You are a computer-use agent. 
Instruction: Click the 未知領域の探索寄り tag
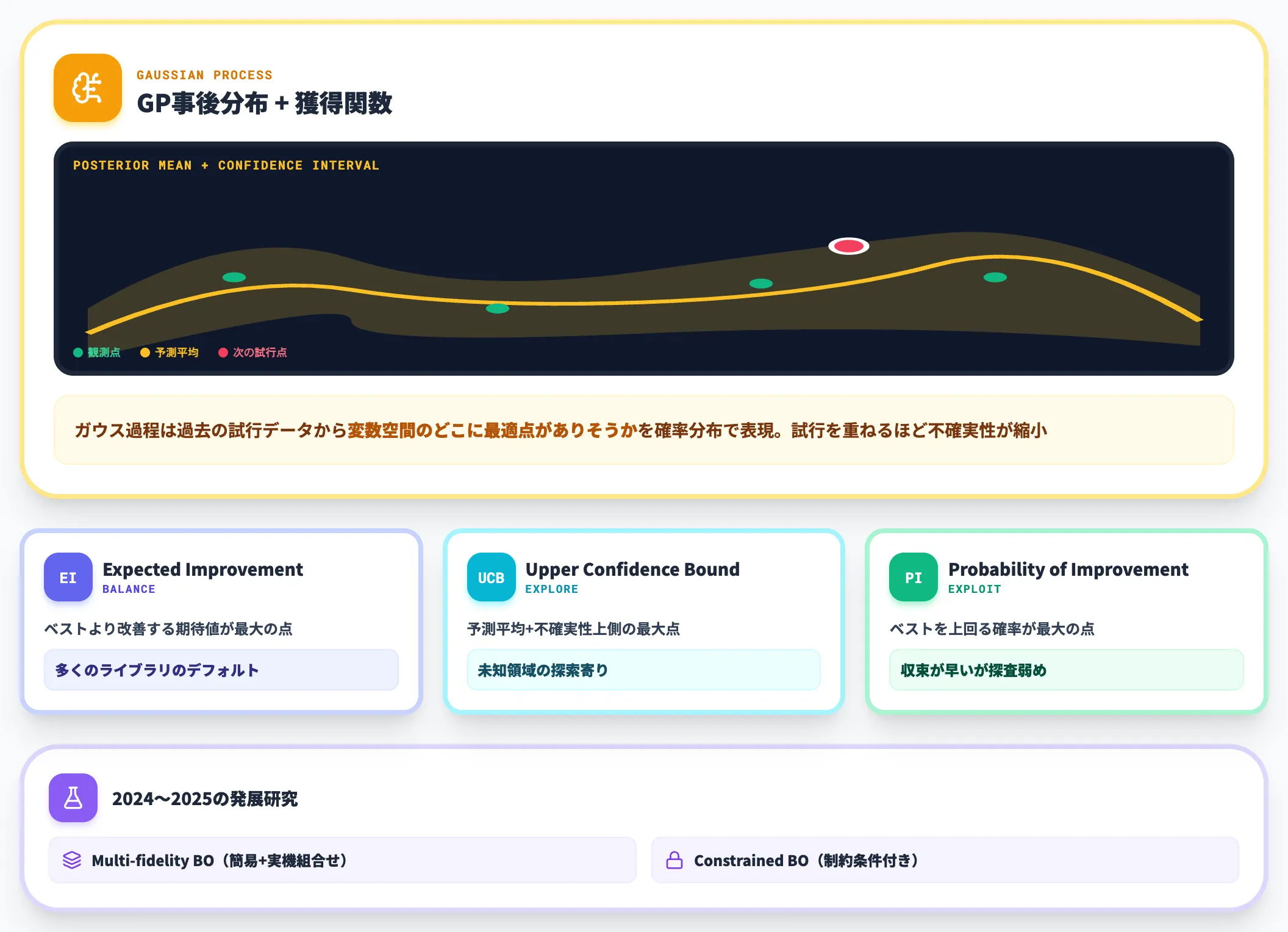[644, 670]
